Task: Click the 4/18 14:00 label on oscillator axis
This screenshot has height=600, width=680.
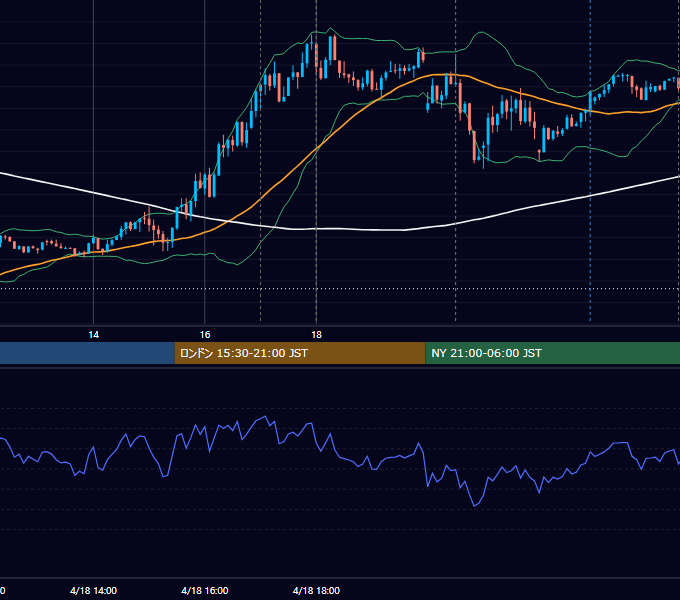Action: (x=93, y=590)
